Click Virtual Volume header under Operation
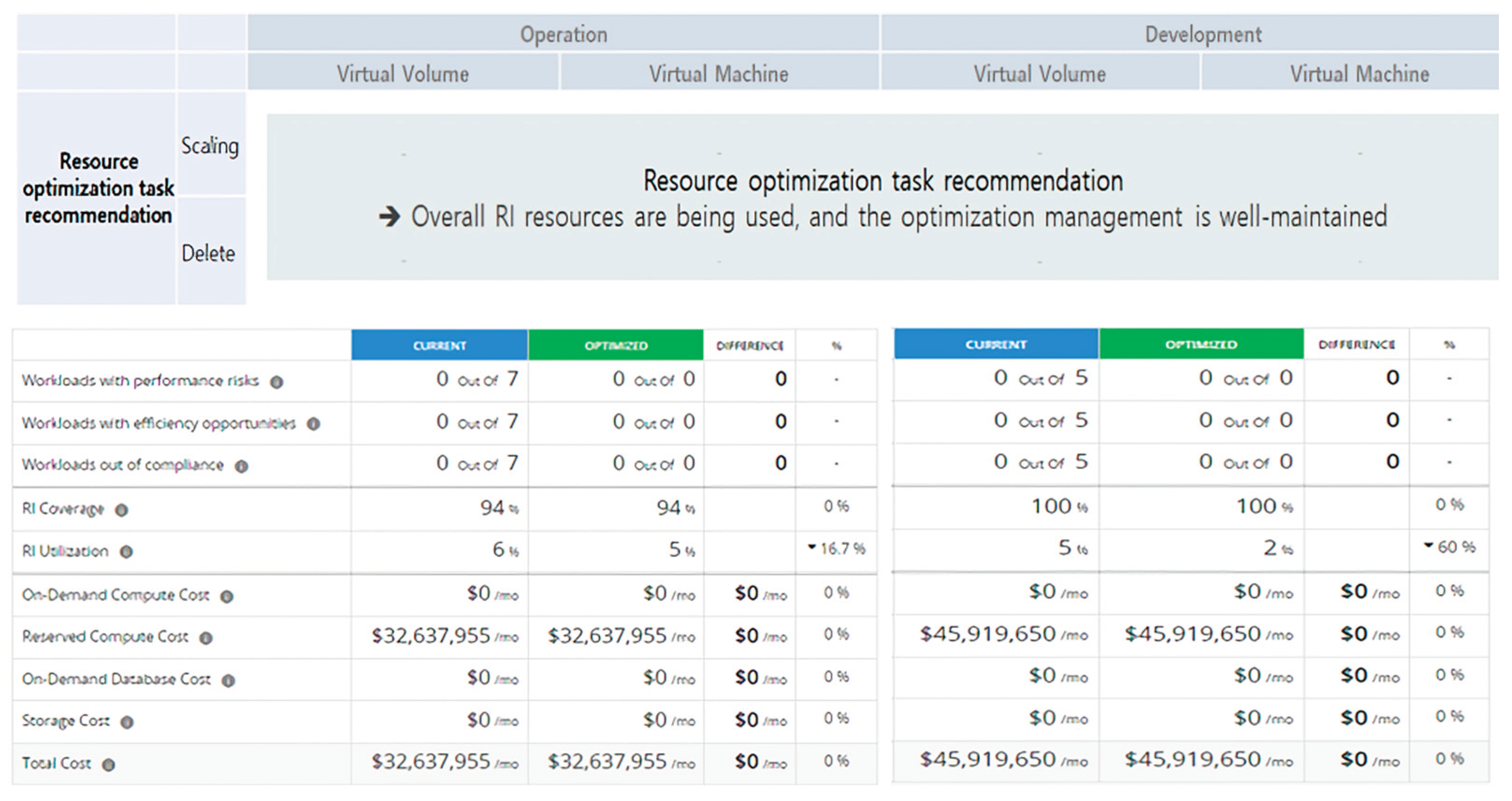This screenshot has height=801, width=1512. click(x=403, y=74)
